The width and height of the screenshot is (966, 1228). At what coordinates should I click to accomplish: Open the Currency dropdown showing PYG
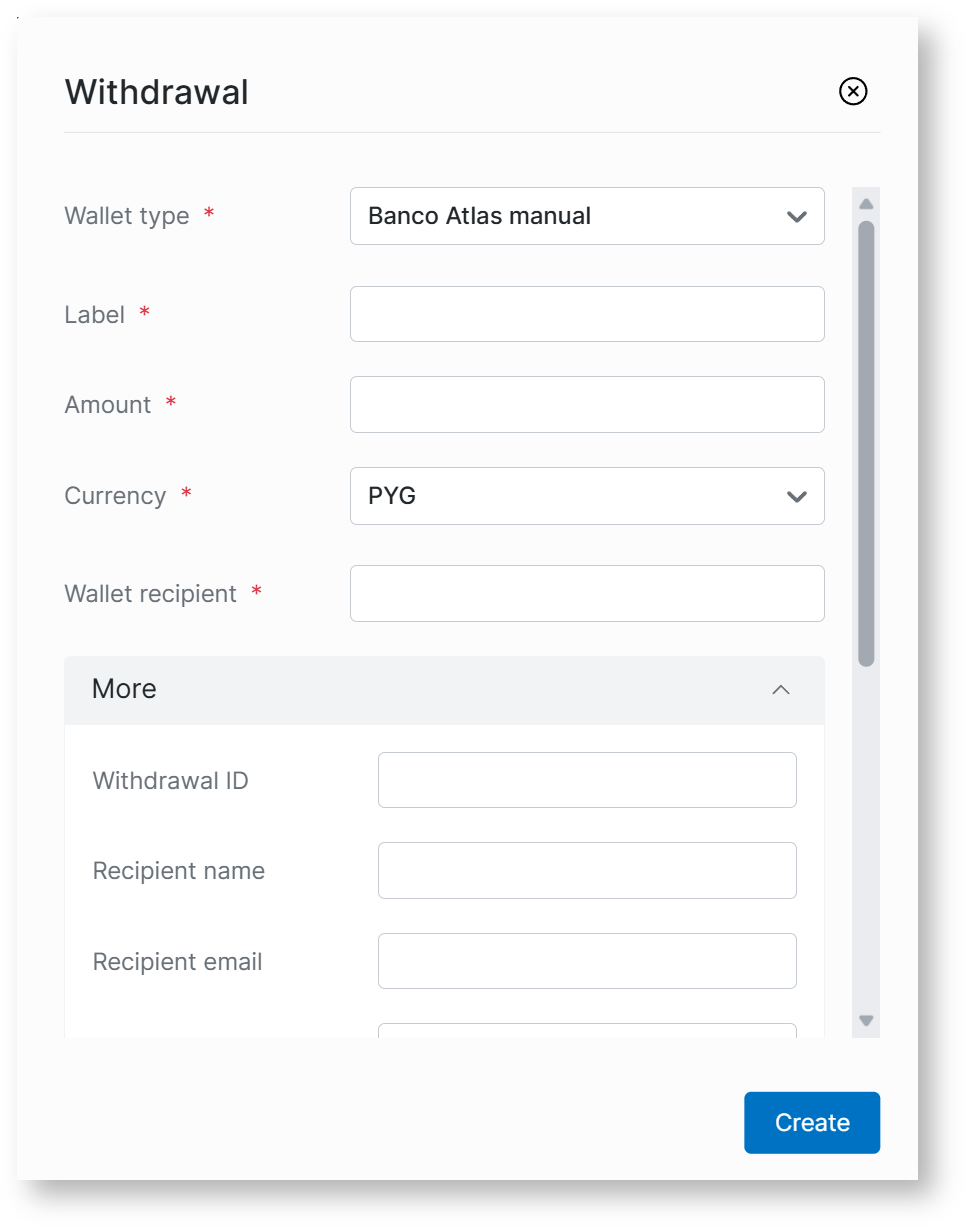click(x=586, y=496)
